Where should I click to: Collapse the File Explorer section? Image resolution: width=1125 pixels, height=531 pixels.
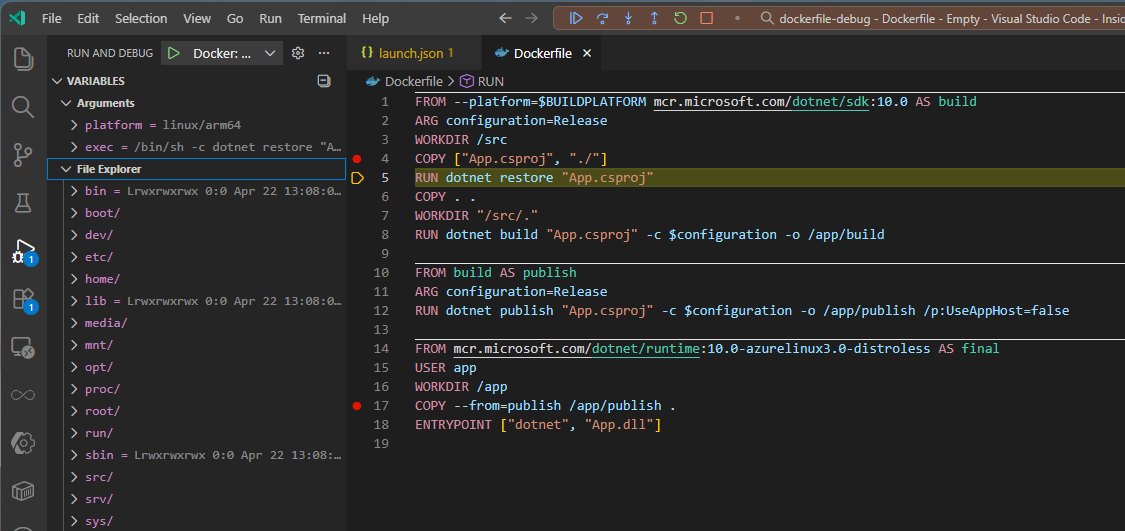pyautogui.click(x=67, y=169)
